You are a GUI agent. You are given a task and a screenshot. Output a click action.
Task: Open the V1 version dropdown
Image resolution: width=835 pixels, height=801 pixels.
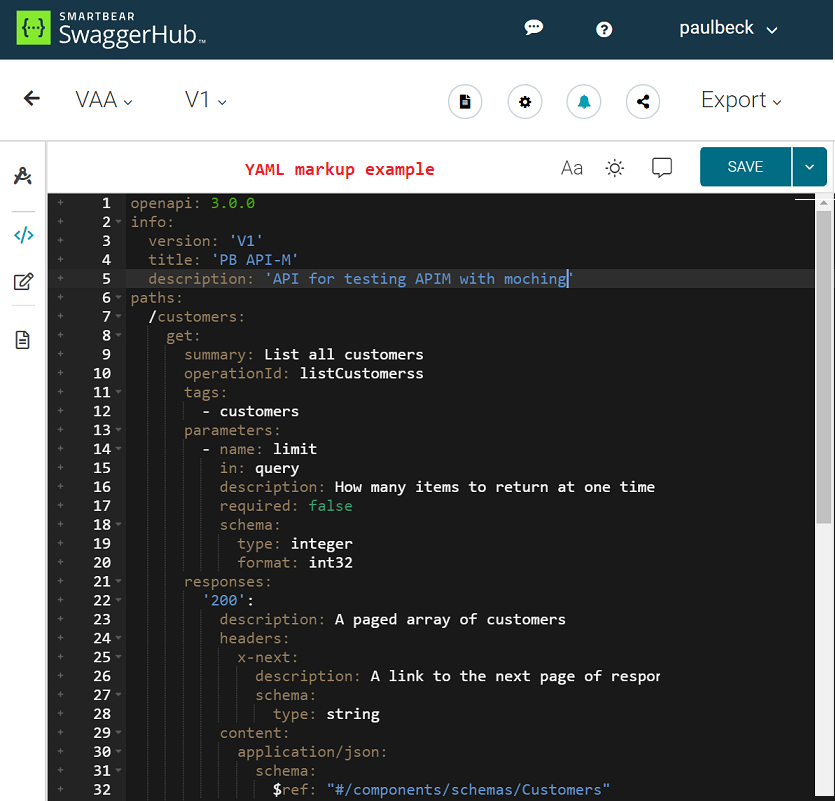point(206,100)
